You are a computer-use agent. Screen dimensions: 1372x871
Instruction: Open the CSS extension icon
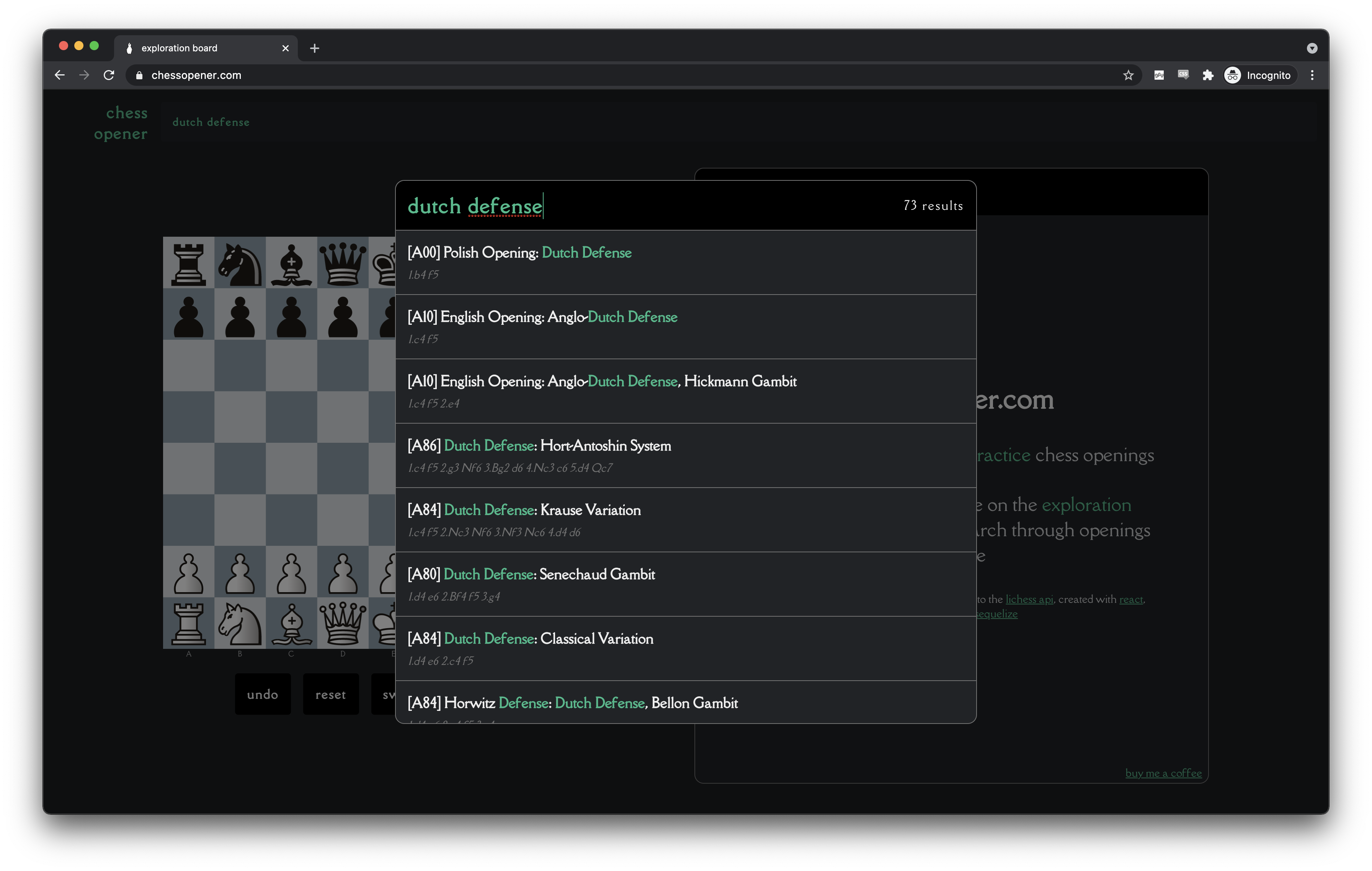(1183, 75)
